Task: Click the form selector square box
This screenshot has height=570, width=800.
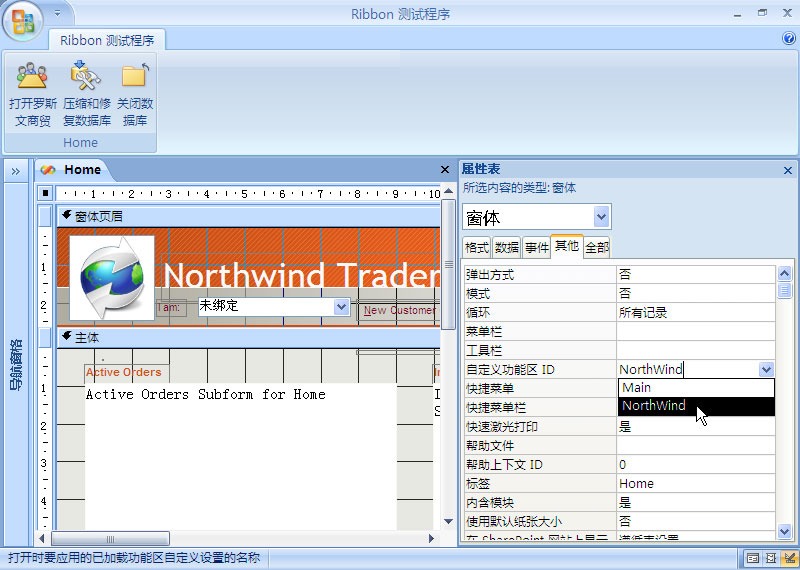Action: 45,193
